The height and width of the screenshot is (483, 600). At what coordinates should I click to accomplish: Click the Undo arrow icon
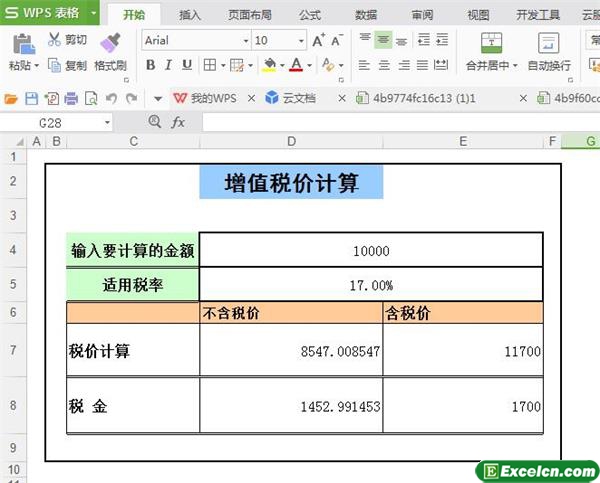[110, 98]
